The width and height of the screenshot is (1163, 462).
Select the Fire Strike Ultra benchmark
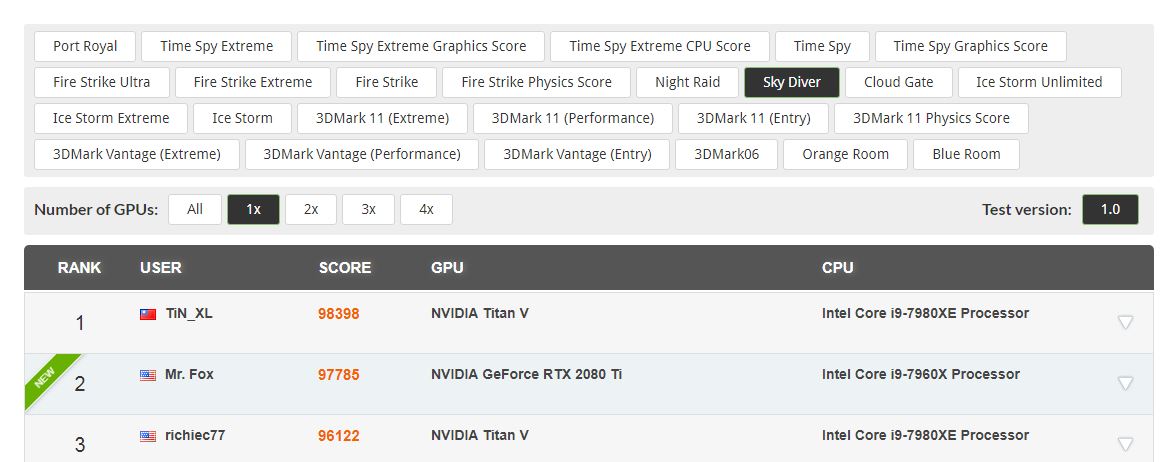click(101, 82)
